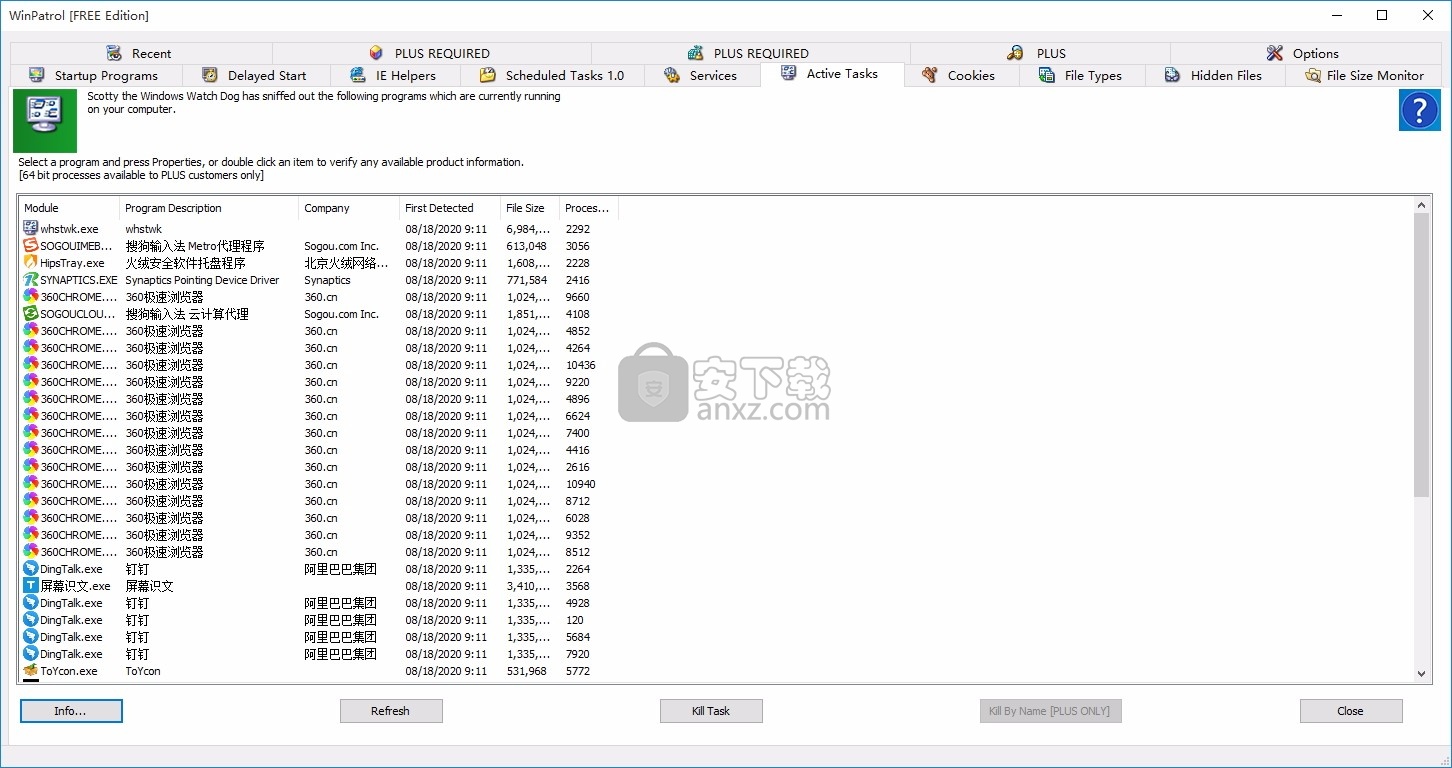
Task: Open the Recent tab
Action: tap(141, 53)
